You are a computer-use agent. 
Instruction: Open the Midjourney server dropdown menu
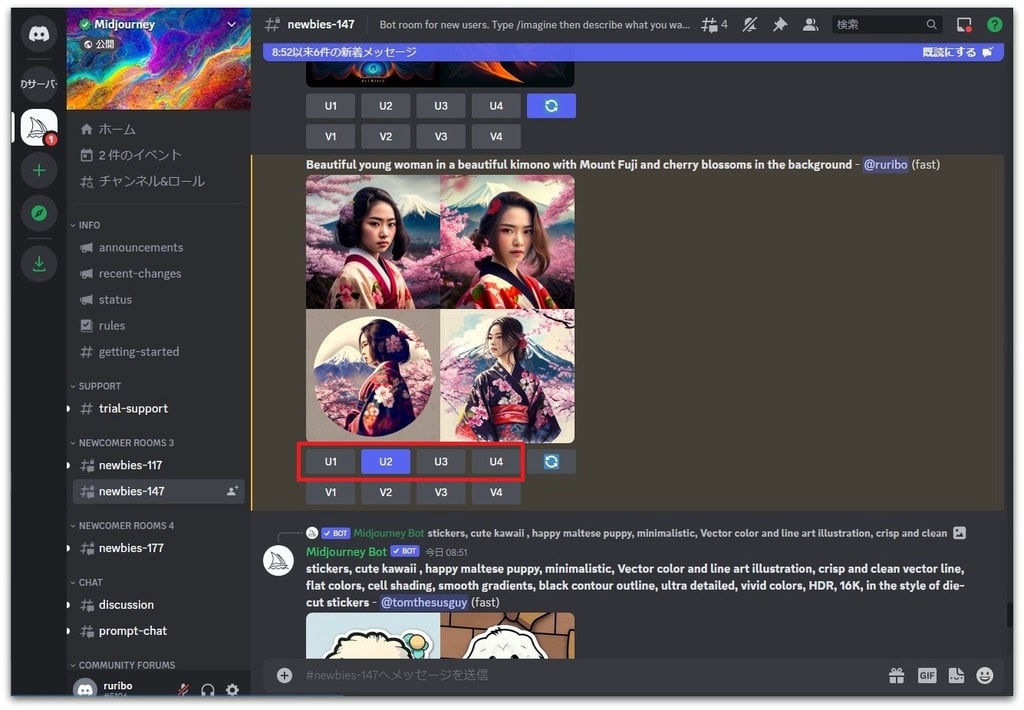pos(231,24)
